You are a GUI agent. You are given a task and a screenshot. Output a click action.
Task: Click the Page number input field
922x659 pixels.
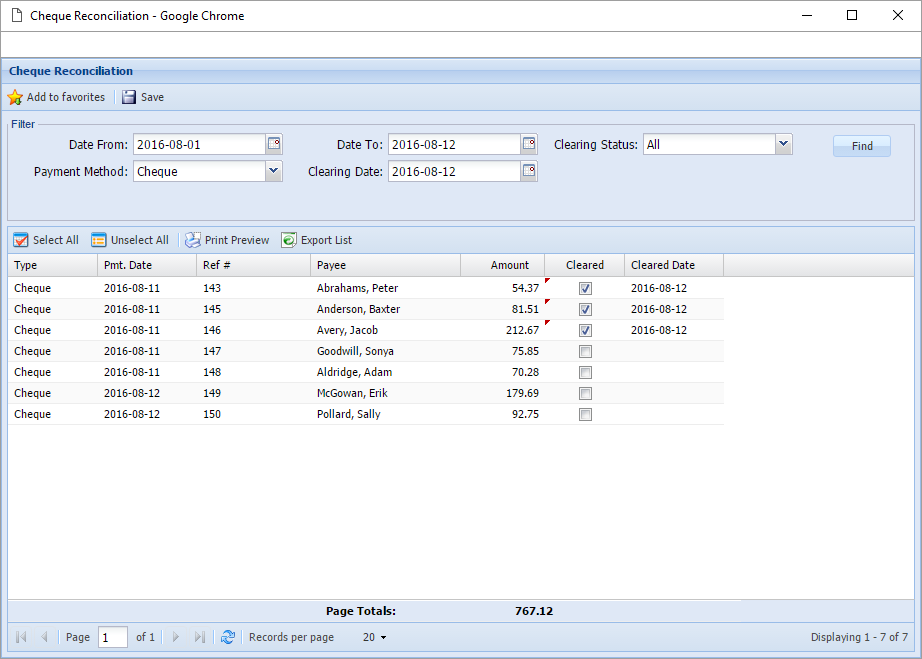pyautogui.click(x=112, y=637)
